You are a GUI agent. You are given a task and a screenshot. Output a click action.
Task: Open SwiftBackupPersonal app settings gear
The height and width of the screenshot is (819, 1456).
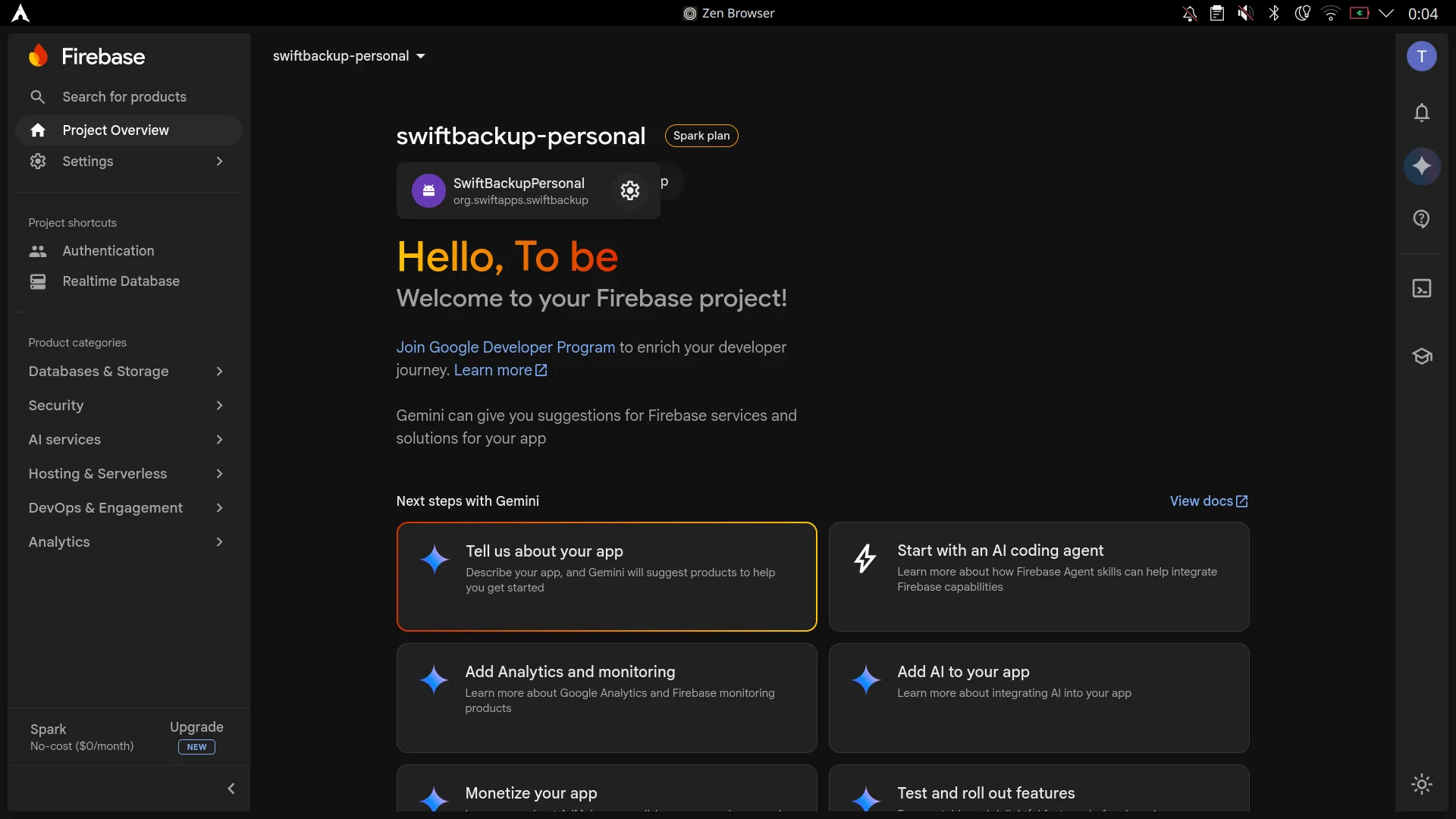click(630, 190)
